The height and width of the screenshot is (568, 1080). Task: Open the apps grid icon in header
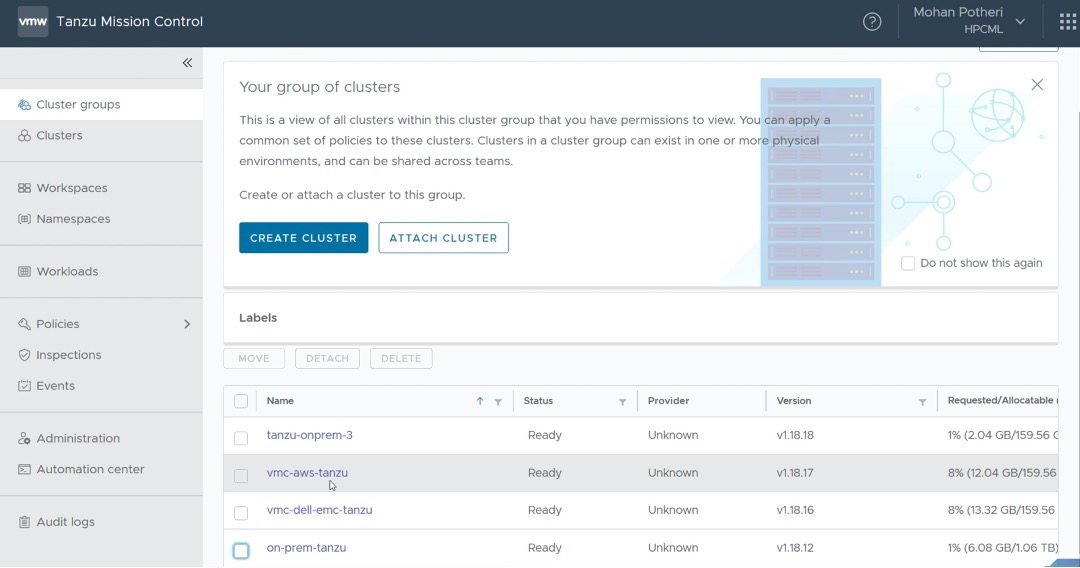tap(1067, 22)
